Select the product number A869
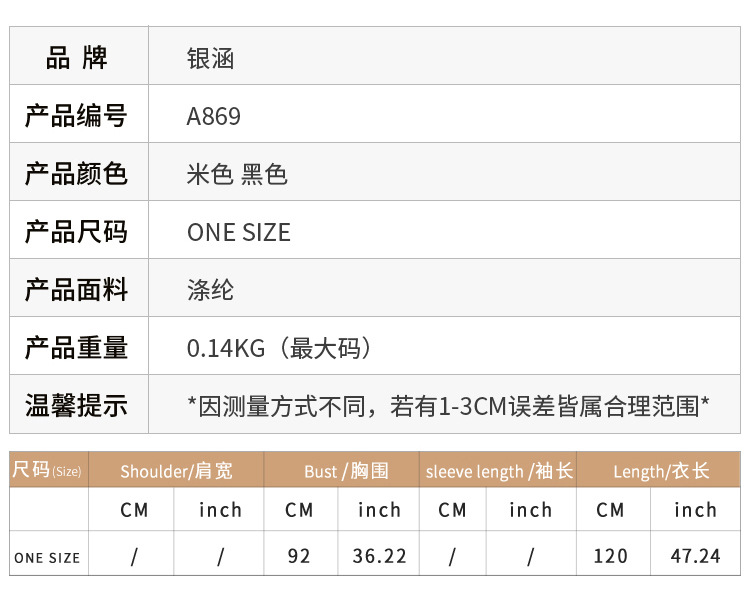This screenshot has width=750, height=594. coord(214,116)
